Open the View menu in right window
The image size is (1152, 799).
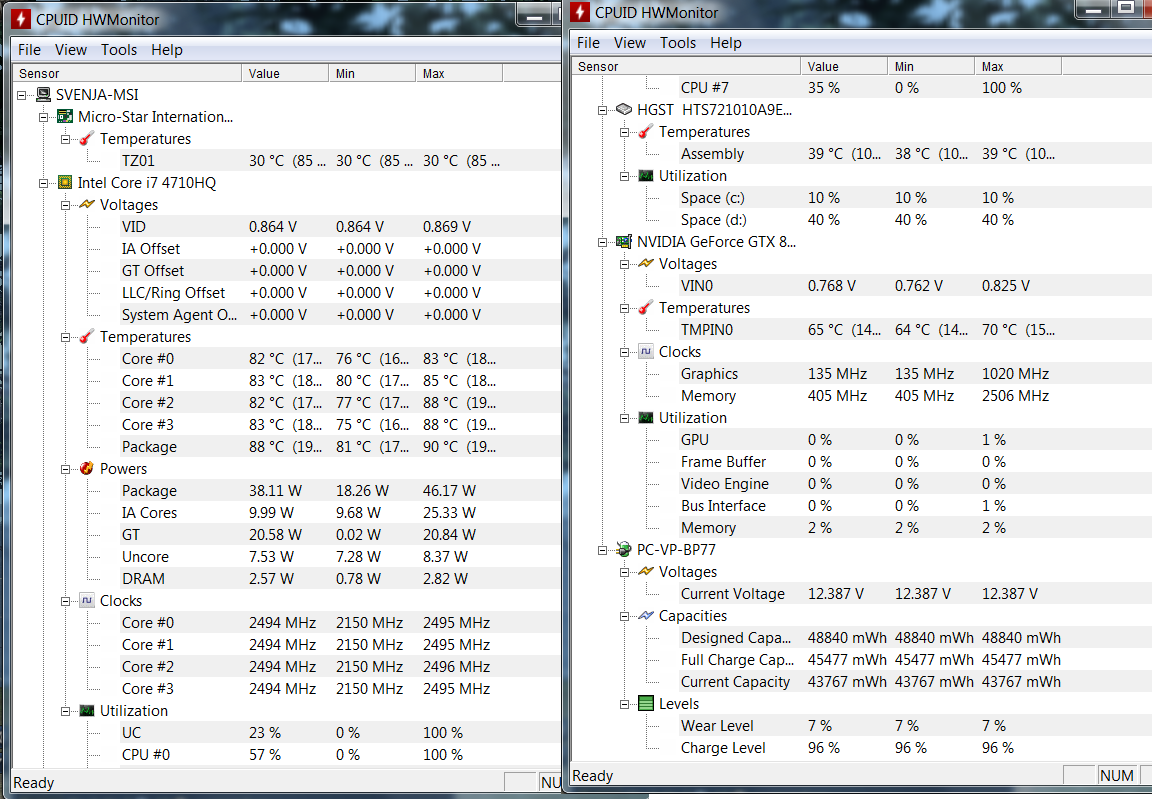[x=630, y=43]
